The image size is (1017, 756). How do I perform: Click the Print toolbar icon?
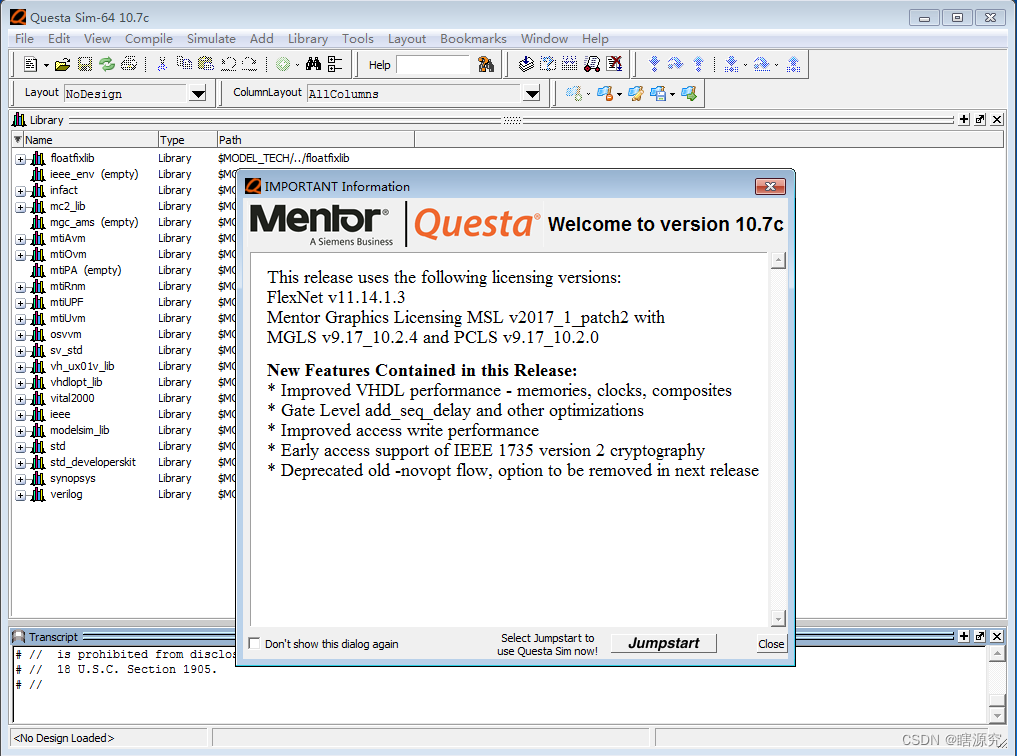pyautogui.click(x=130, y=63)
